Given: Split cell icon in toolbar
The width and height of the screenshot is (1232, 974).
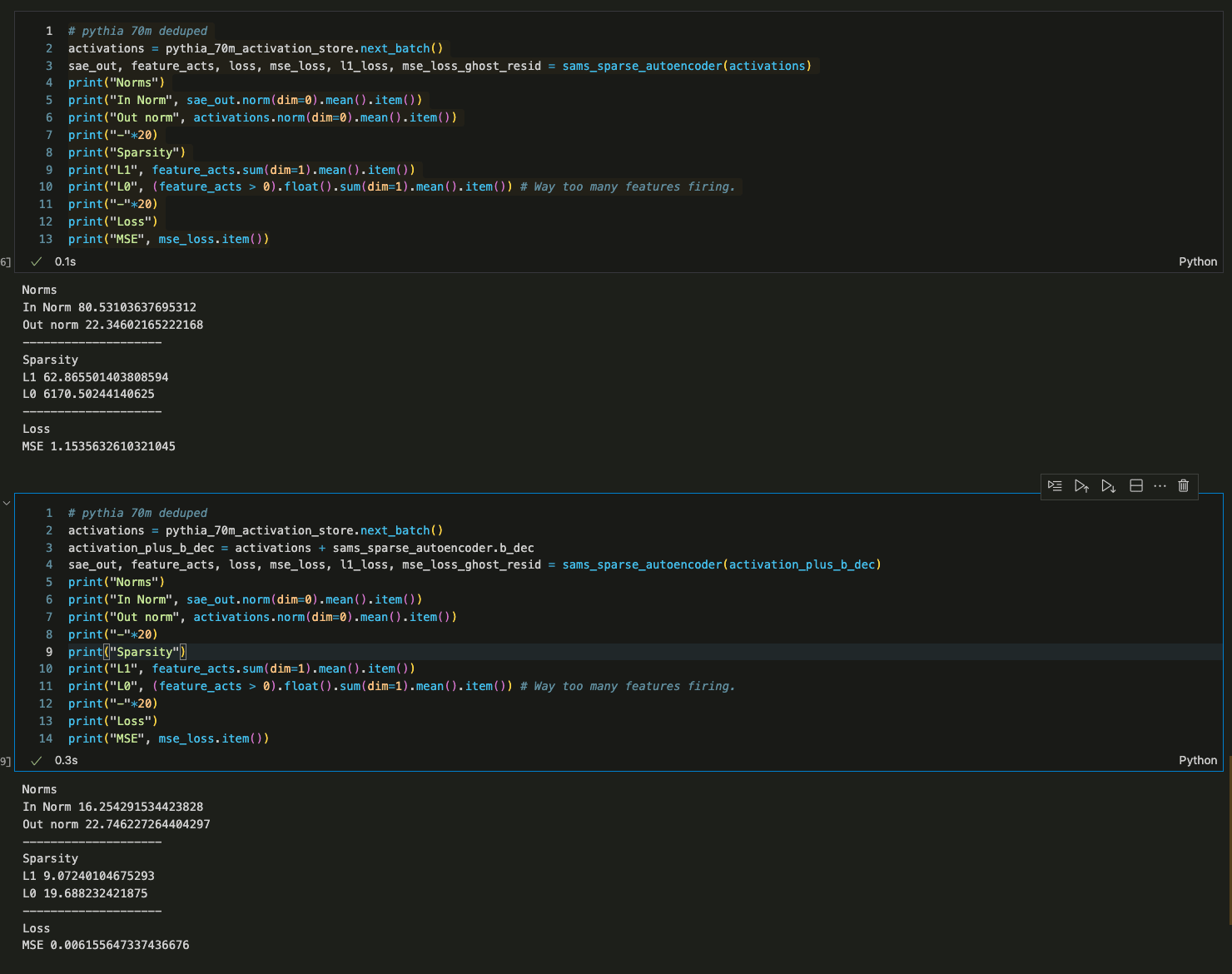Looking at the screenshot, I should (x=1135, y=486).
